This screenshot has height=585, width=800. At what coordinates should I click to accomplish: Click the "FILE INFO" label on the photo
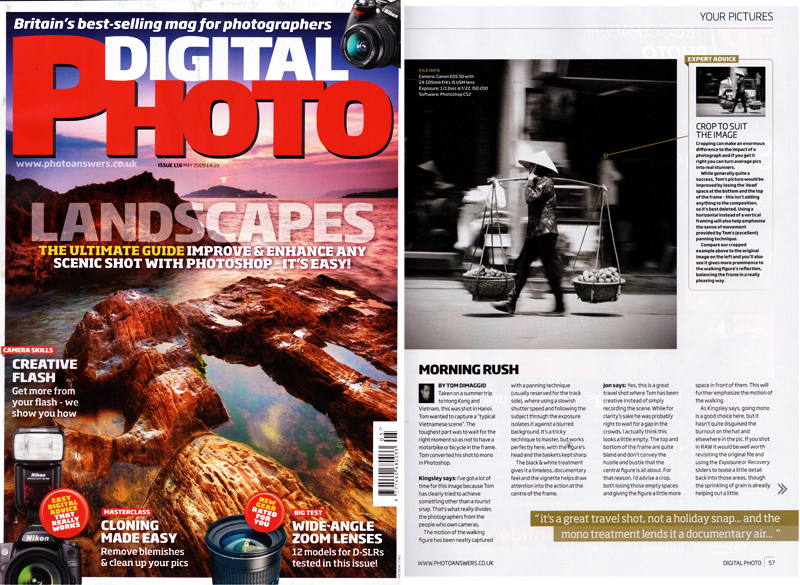(429, 70)
